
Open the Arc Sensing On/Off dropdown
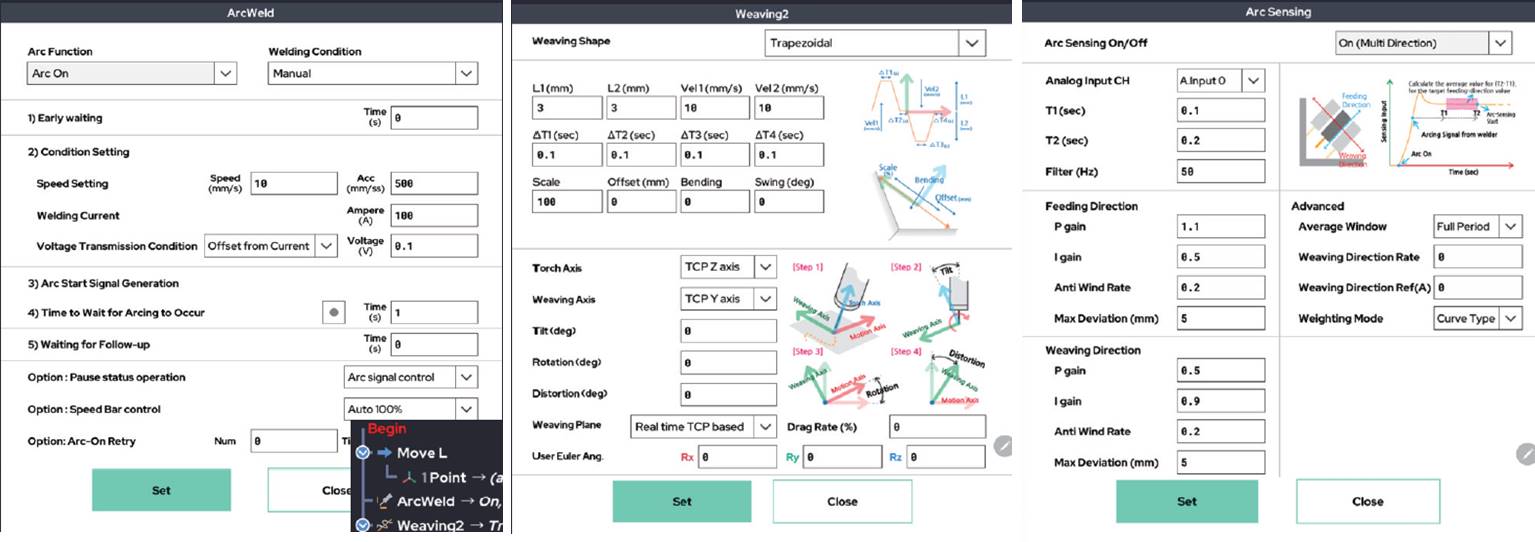point(1424,44)
